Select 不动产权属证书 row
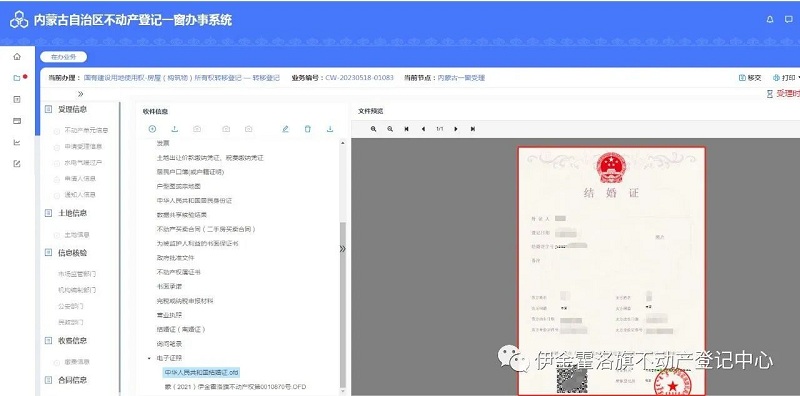Image resolution: width=800 pixels, height=396 pixels. coord(179,272)
